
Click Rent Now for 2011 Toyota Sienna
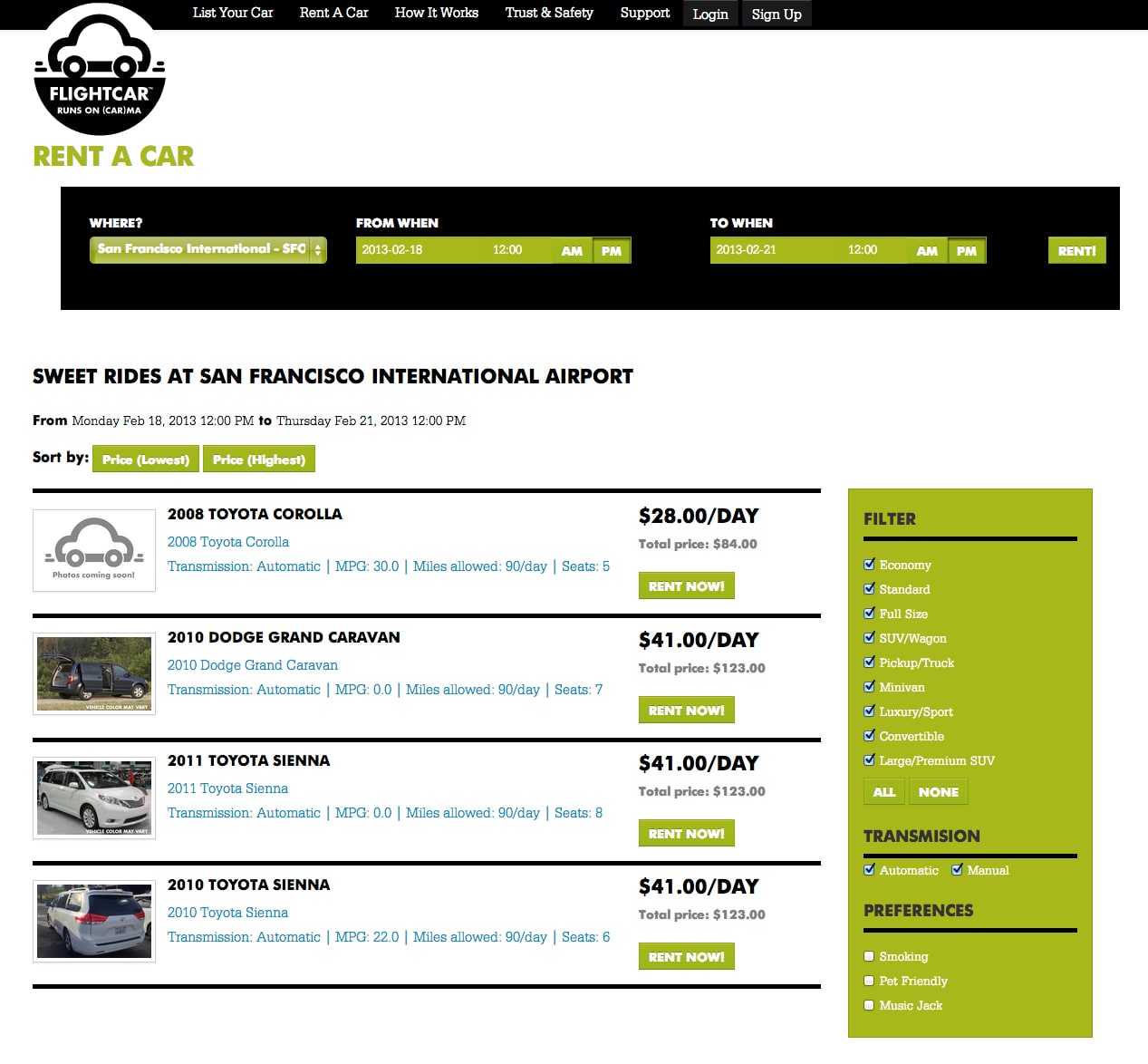pyautogui.click(x=687, y=834)
